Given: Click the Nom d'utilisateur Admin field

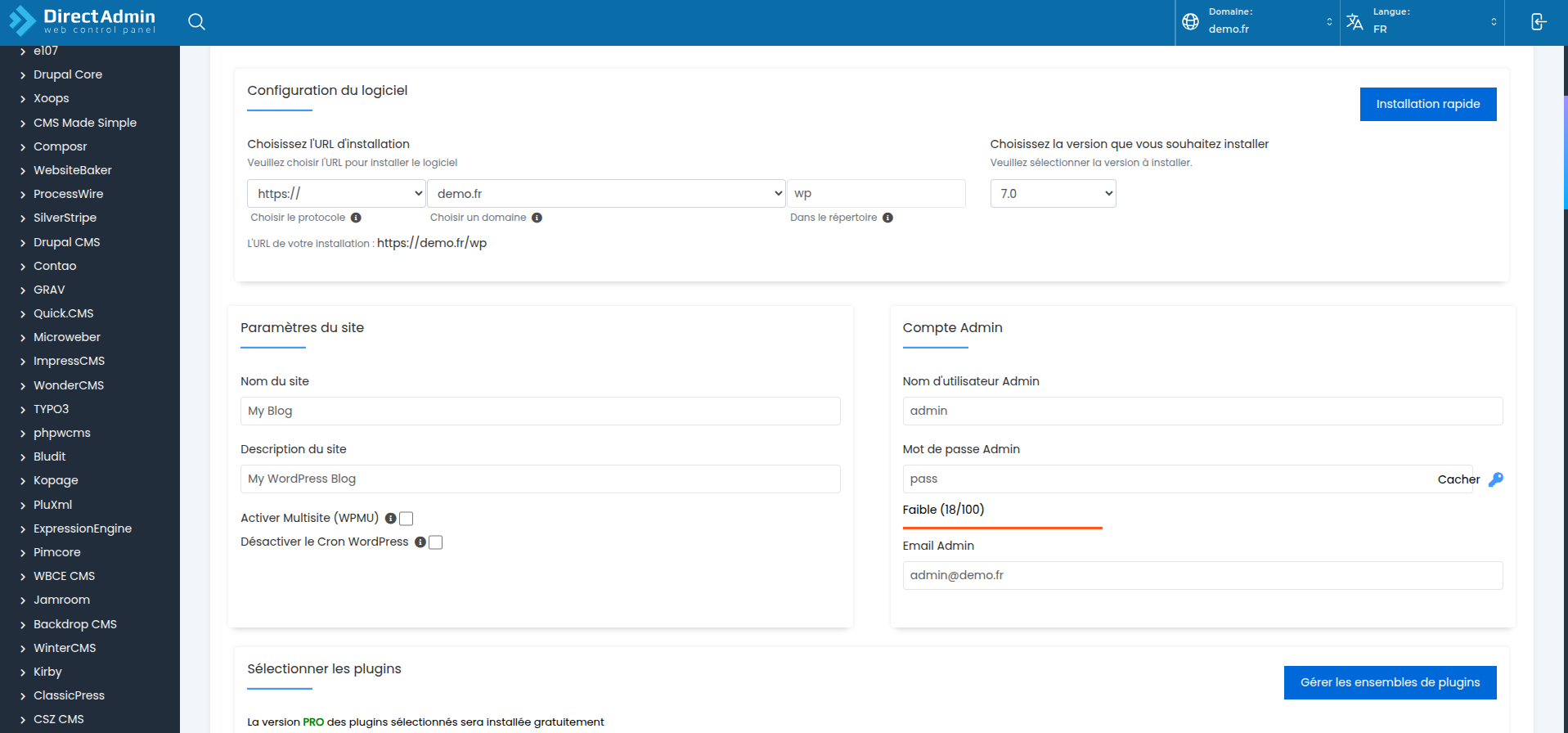Looking at the screenshot, I should click(1202, 411).
